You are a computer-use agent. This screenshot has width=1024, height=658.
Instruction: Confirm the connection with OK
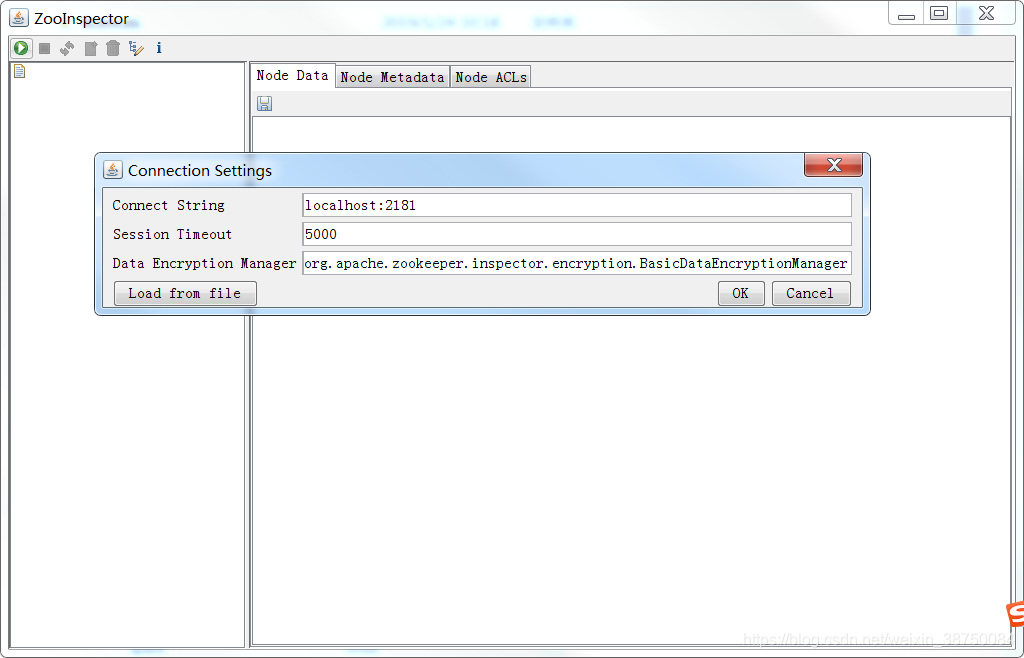741,293
